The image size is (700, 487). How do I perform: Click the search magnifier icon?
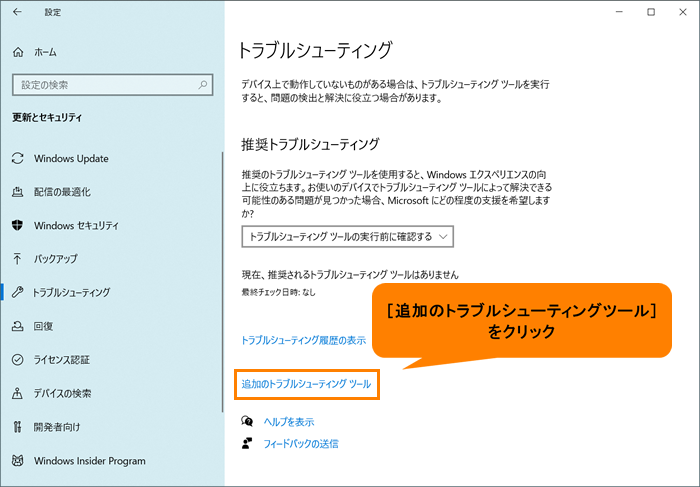coord(203,84)
